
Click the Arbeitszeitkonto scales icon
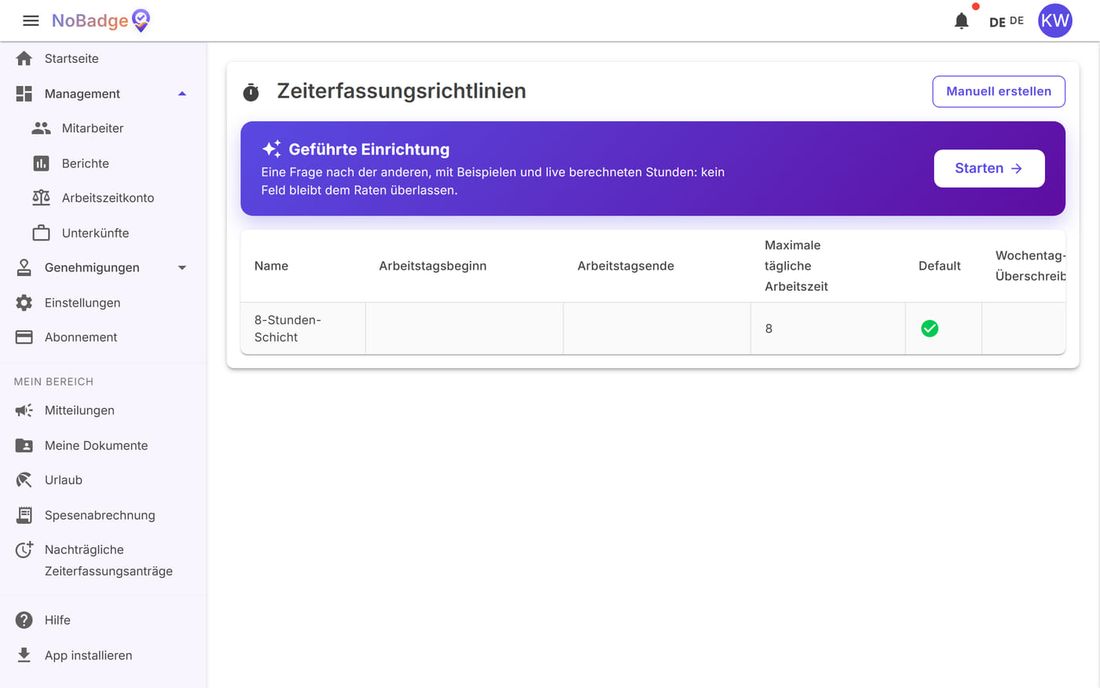(41, 198)
